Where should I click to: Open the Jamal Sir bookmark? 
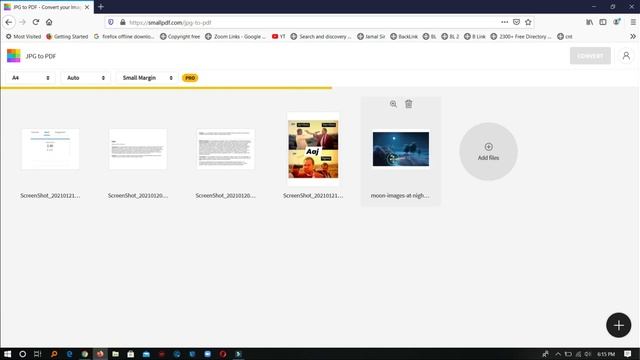click(x=371, y=36)
